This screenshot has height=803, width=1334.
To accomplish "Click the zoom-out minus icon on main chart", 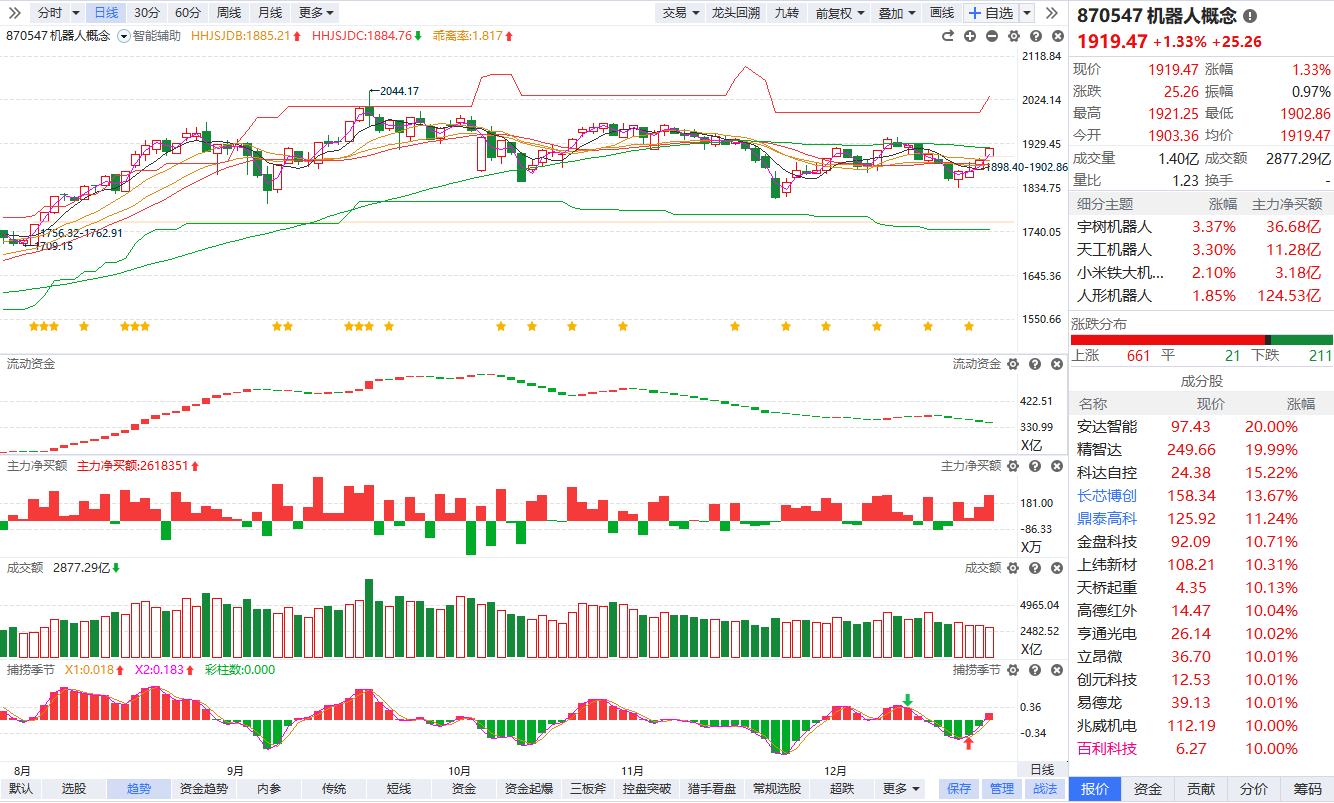I will [x=992, y=36].
